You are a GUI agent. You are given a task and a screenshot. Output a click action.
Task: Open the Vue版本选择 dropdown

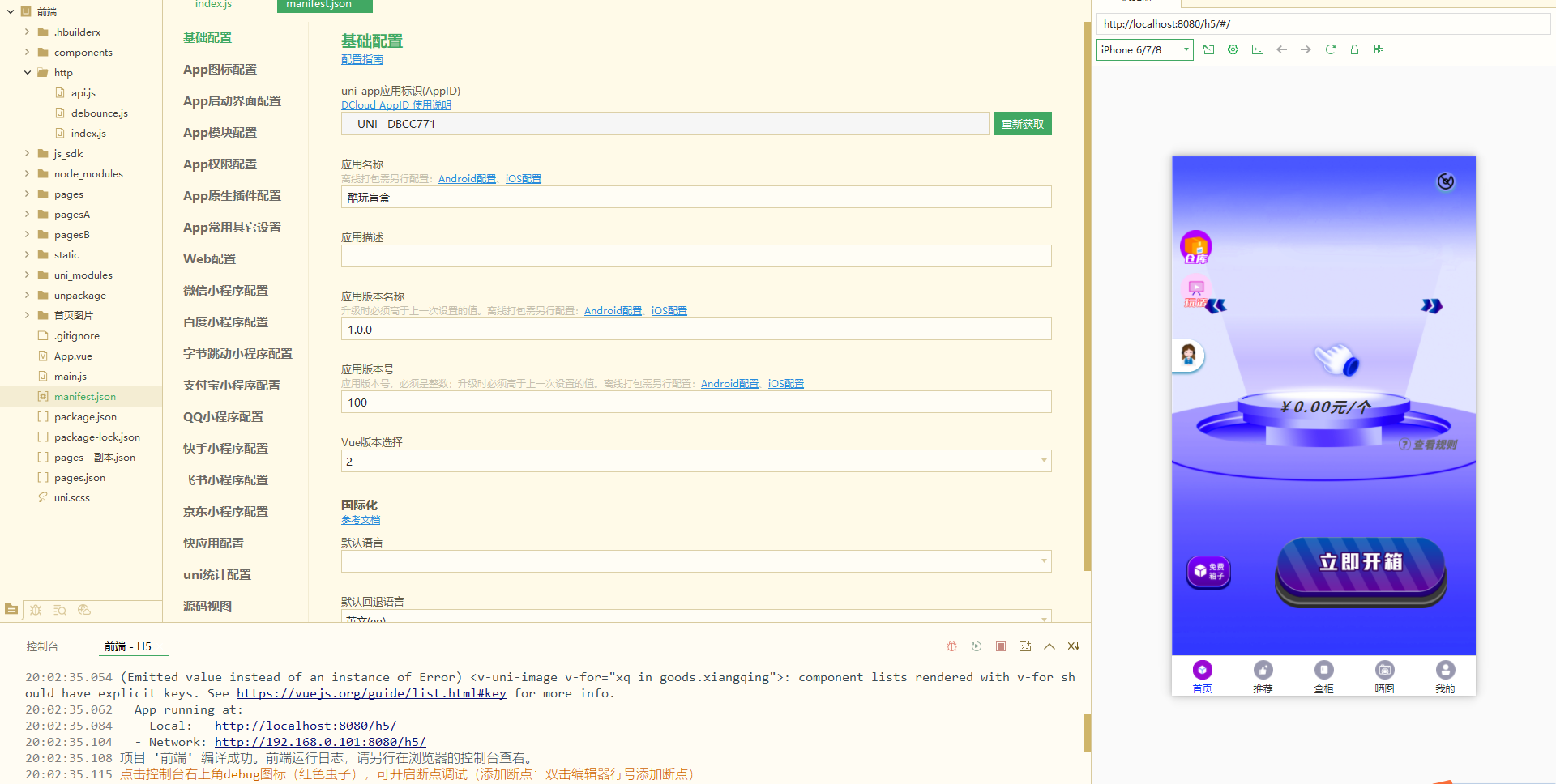695,461
